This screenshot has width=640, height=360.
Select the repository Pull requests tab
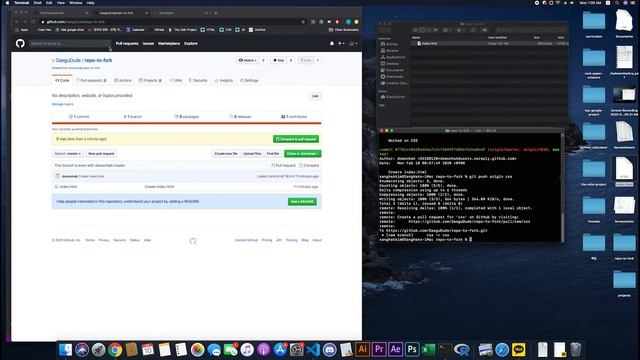(x=91, y=80)
